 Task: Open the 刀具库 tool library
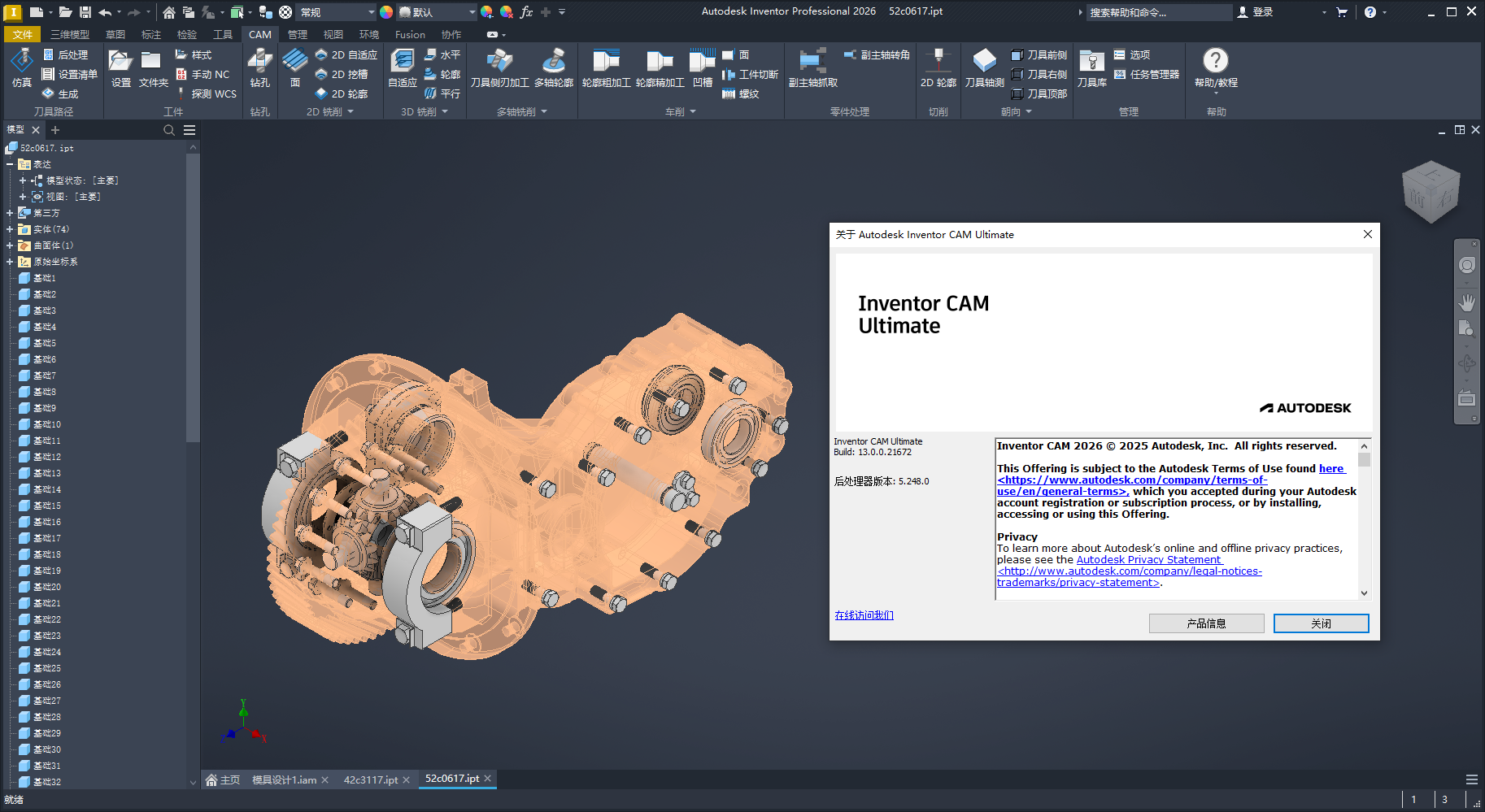(x=1092, y=67)
